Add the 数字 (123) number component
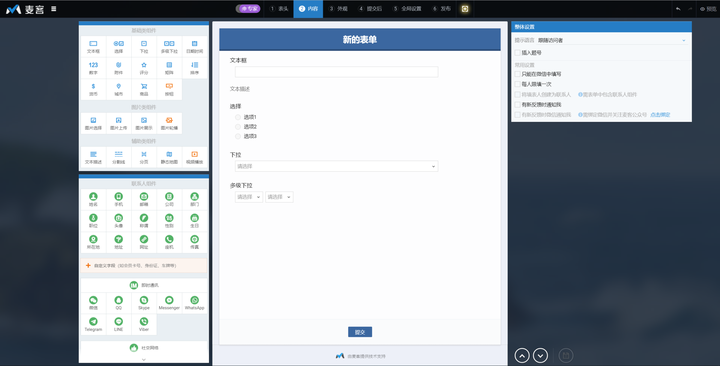 (93, 68)
